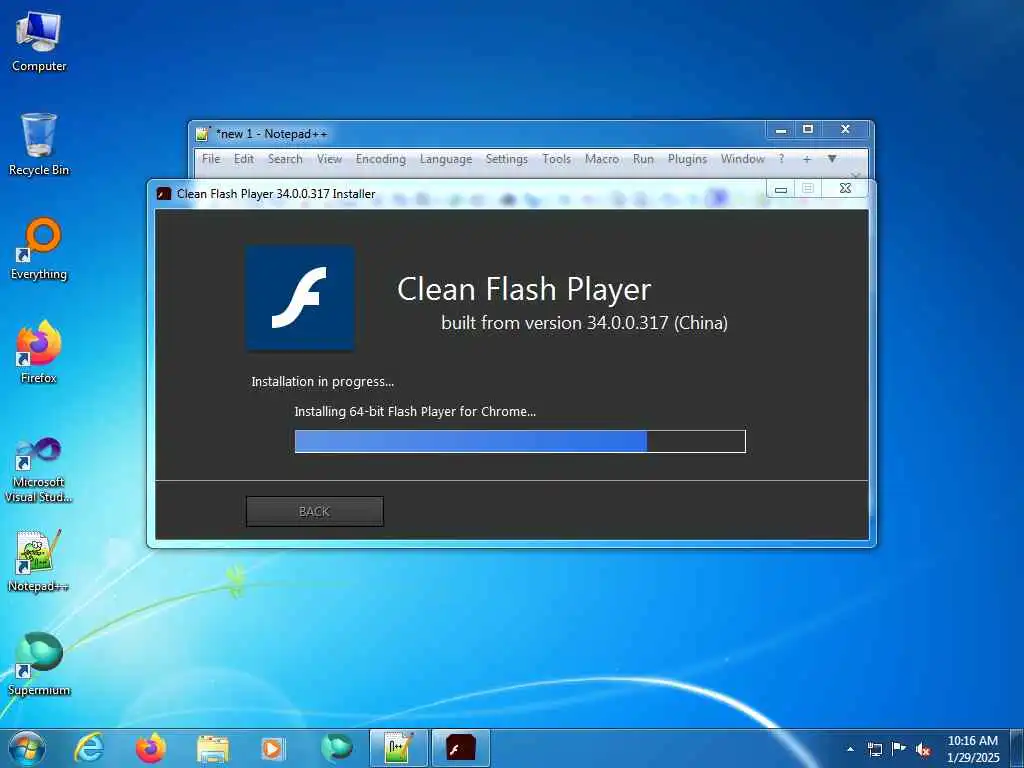Click 'built from version 34.0.0.317 (China)' text
Screen dimensions: 1024x768
[x=584, y=323]
